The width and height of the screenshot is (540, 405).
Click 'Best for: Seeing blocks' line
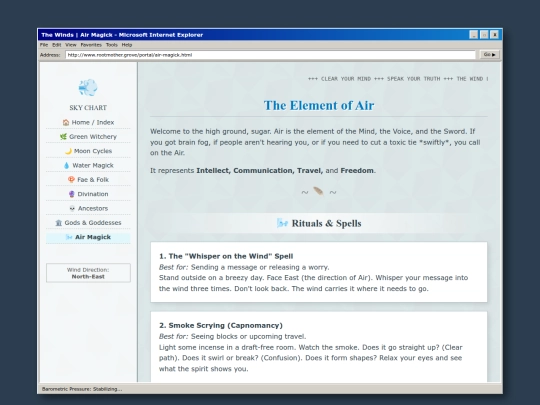click(232, 336)
